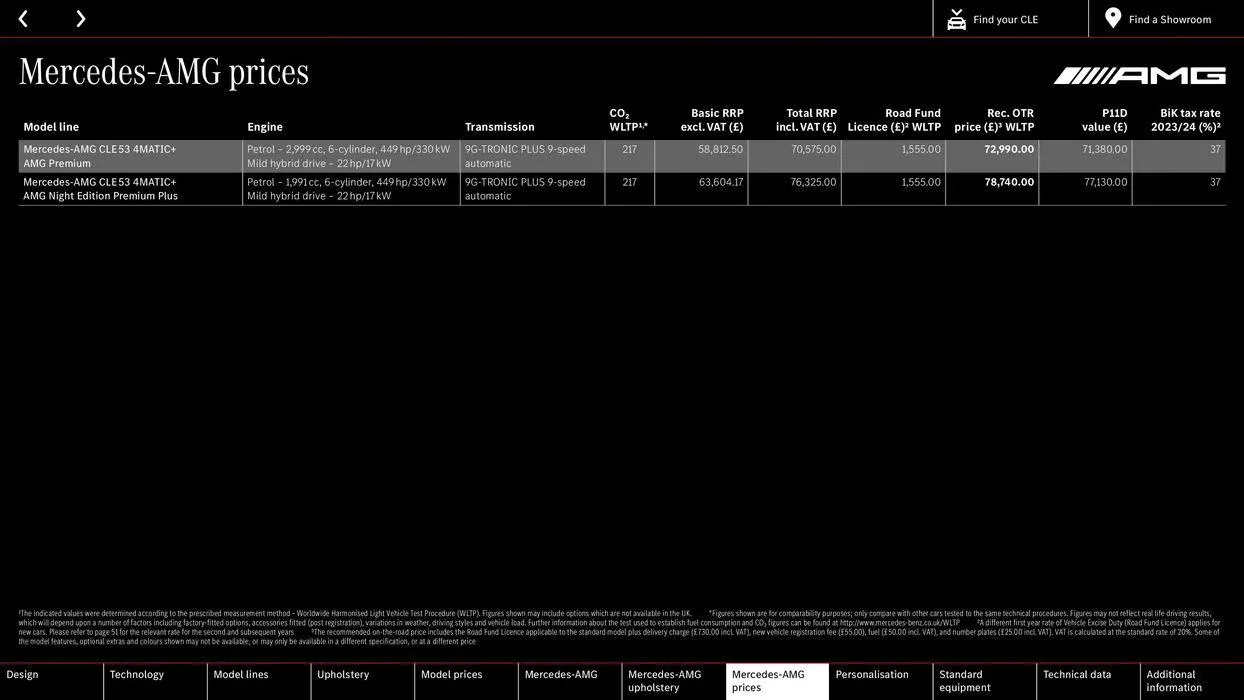Click the AMG logo
The width and height of the screenshot is (1244, 700).
tap(1139, 76)
